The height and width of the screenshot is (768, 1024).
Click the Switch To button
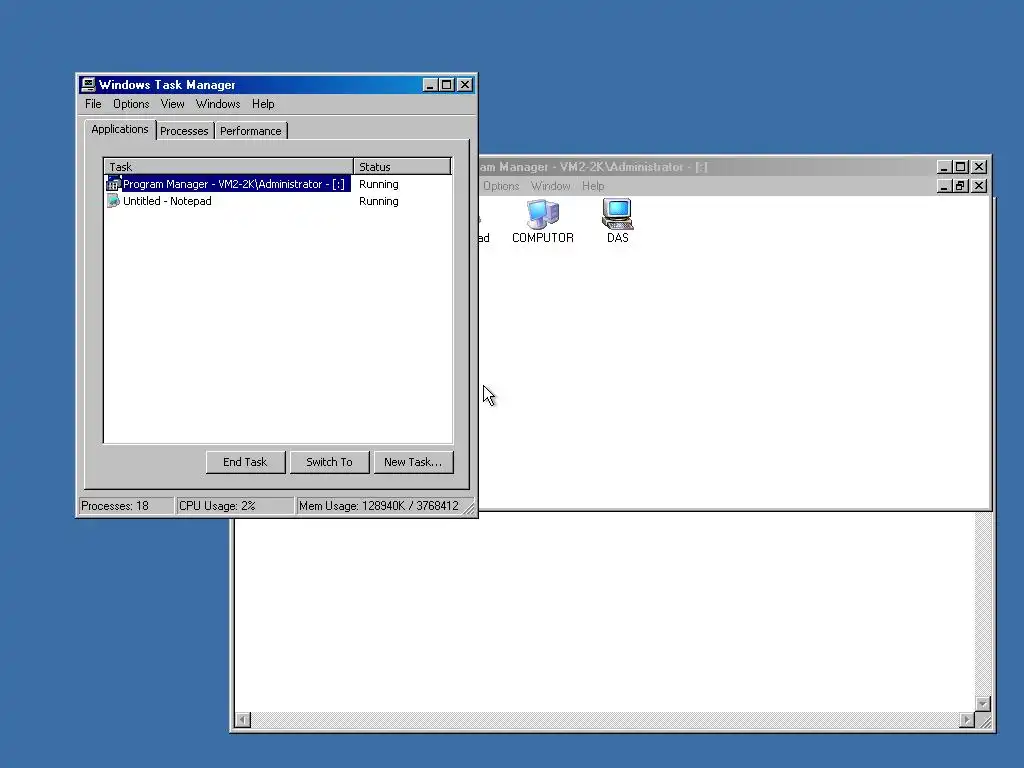pyautogui.click(x=329, y=462)
